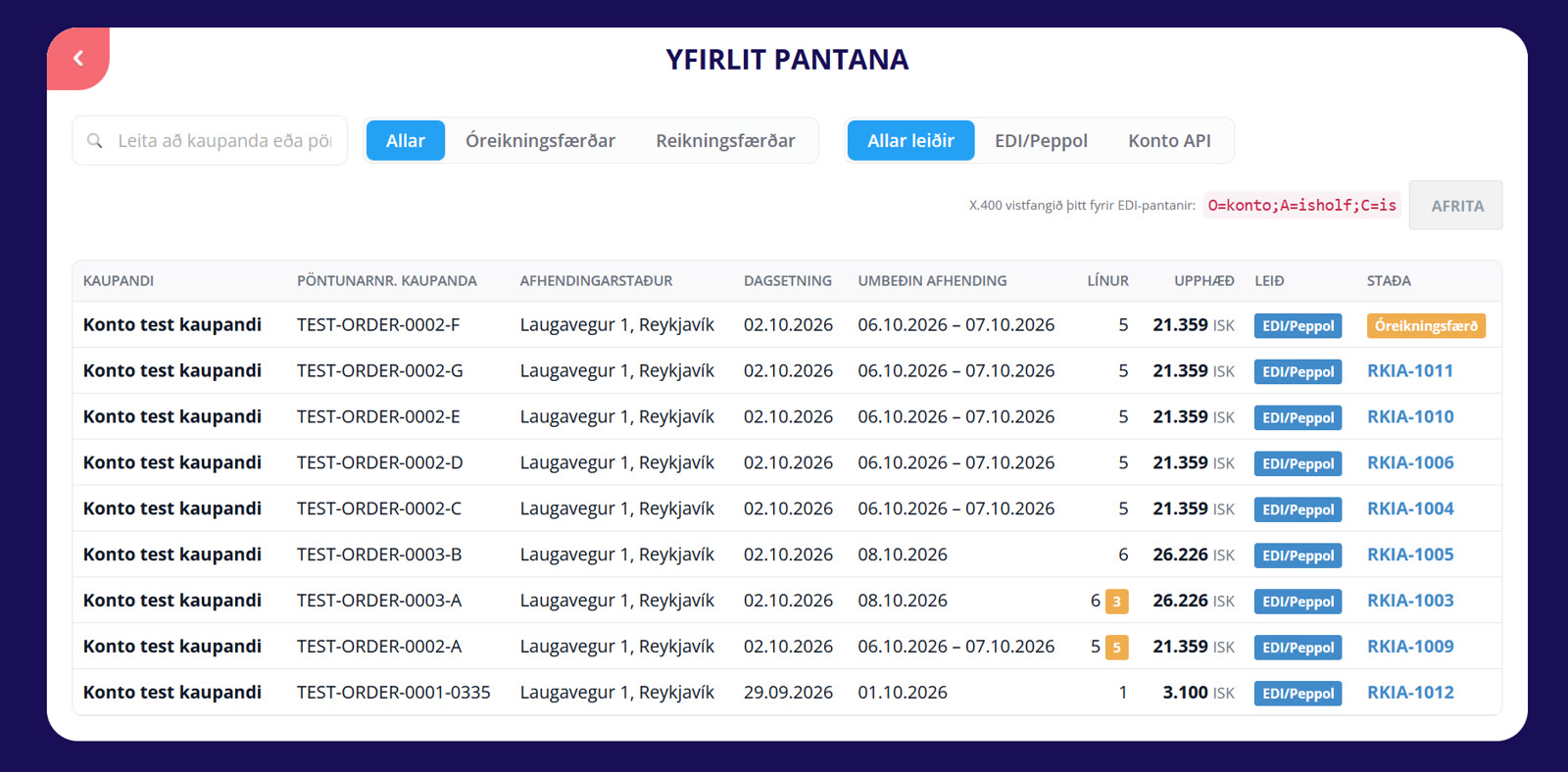This screenshot has width=1568, height=772.
Task: Select order number TEST-ORDER-0002-G
Action: pos(380,371)
